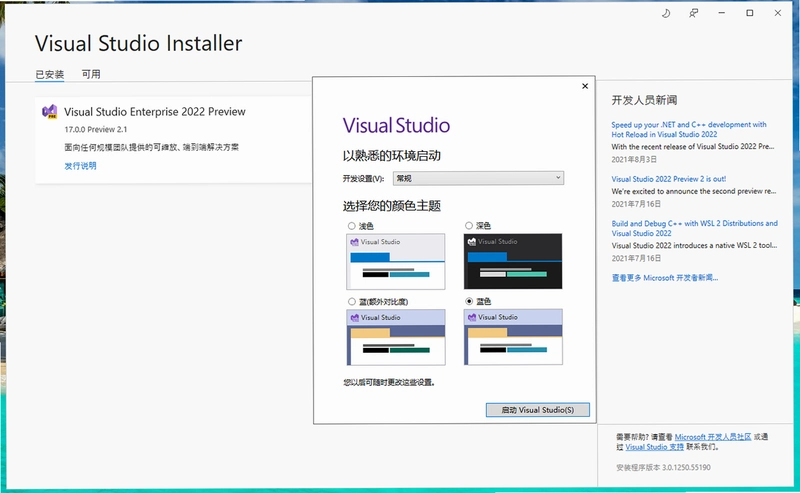Select the 蓝色 blue theme radio button

[x=469, y=301]
